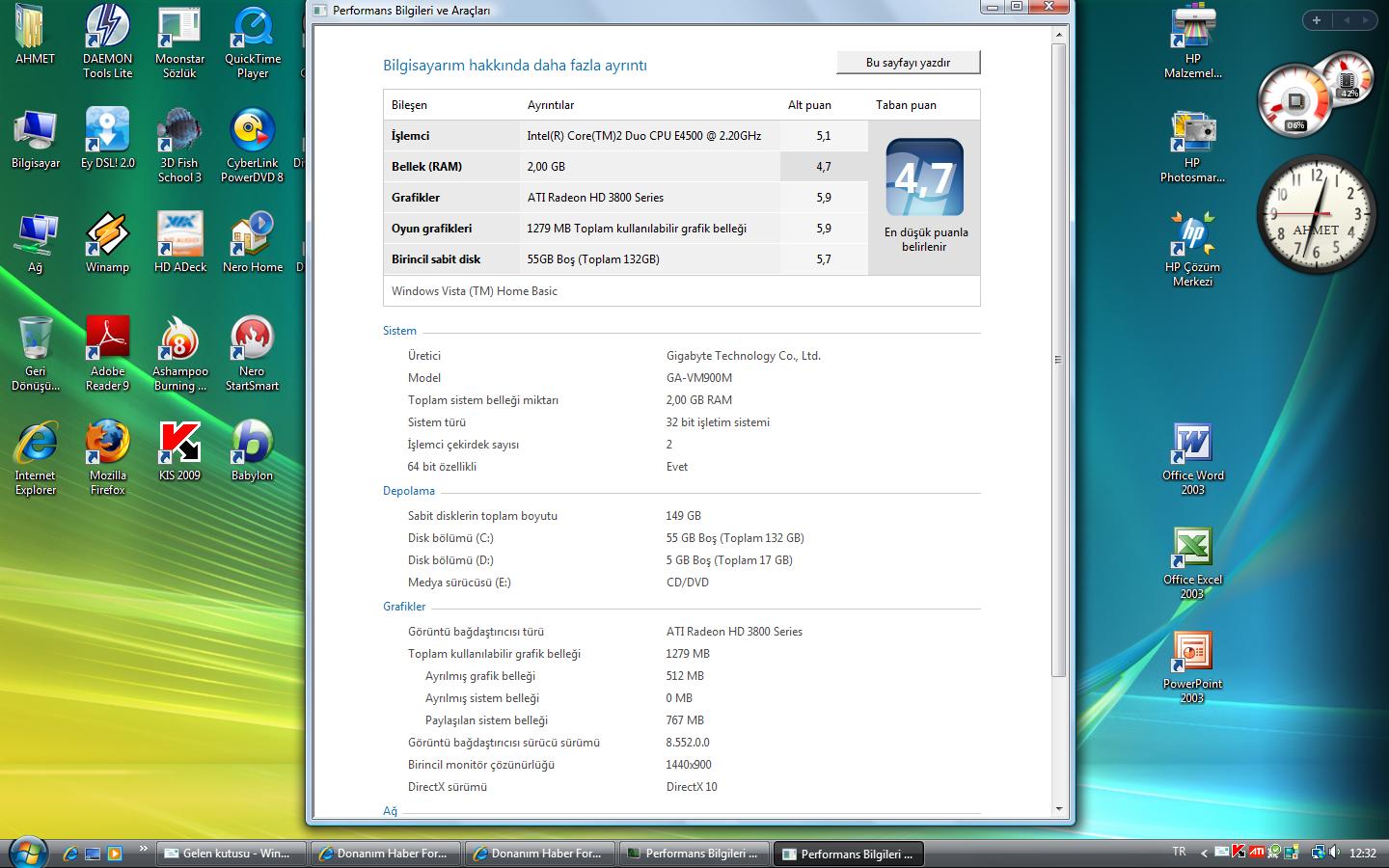The width and height of the screenshot is (1389, 868).
Task: Click ATI Radeon HD 3800 Series in Grafikler row
Action: tap(595, 198)
